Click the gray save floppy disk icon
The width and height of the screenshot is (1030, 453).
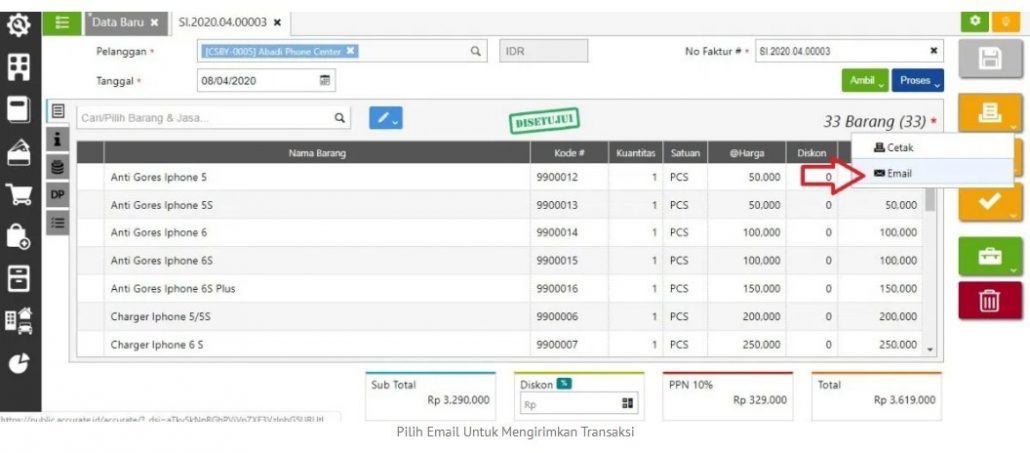click(990, 59)
